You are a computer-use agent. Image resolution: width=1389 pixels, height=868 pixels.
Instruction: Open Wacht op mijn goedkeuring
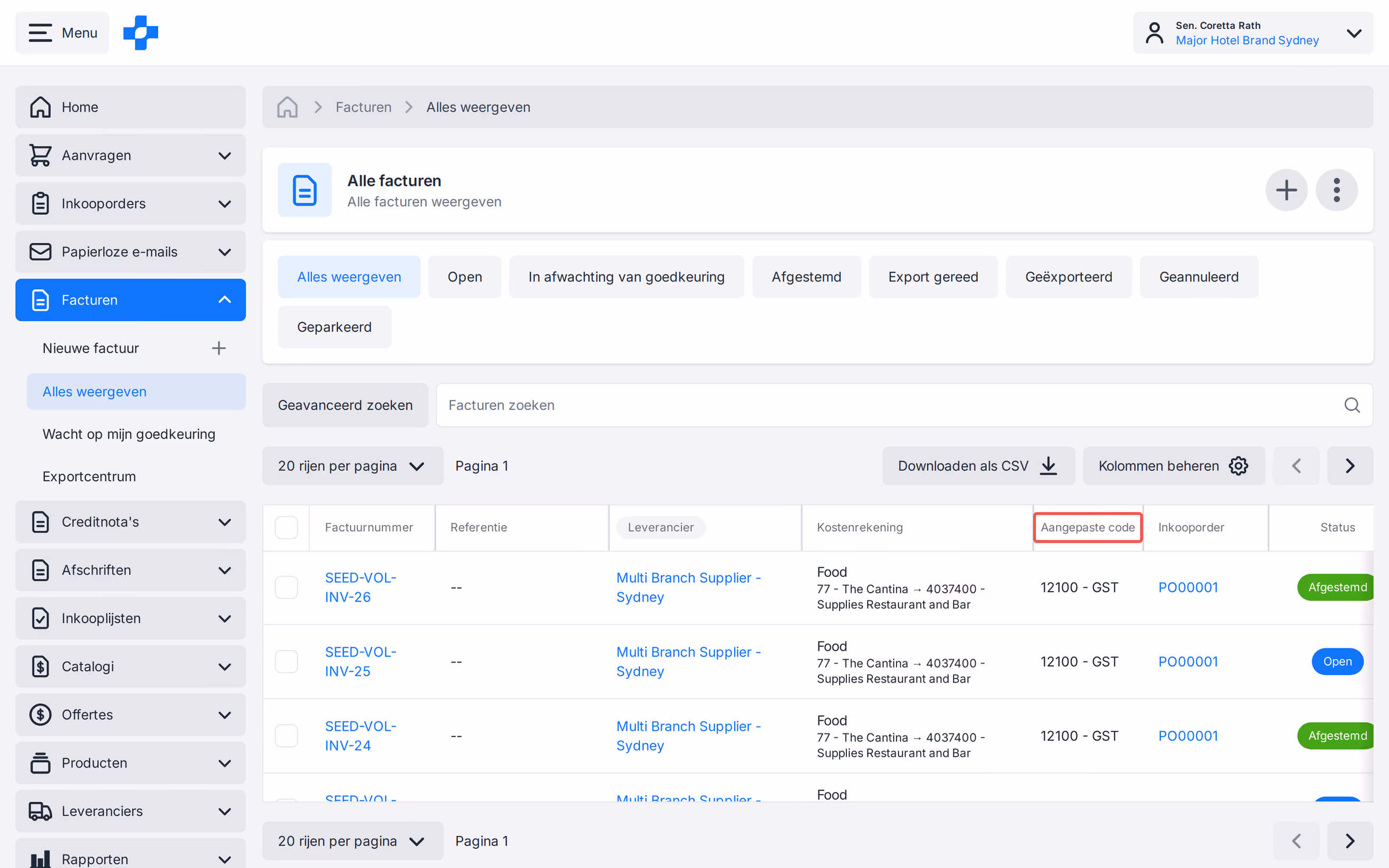click(x=129, y=434)
